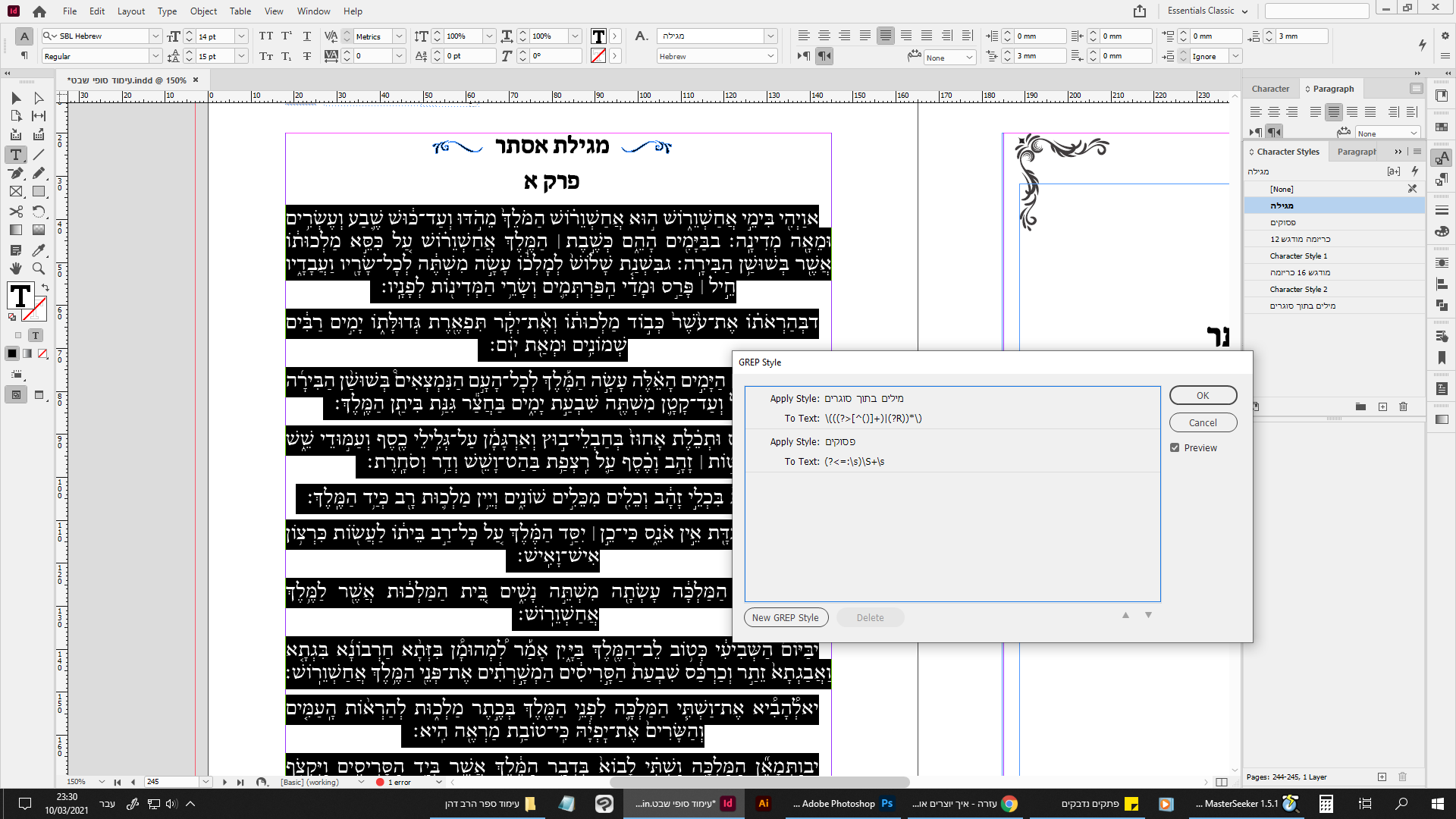Viewport: 1456px width, 819px height.
Task: Toggle formatting affects text button
Action: pos(35,335)
